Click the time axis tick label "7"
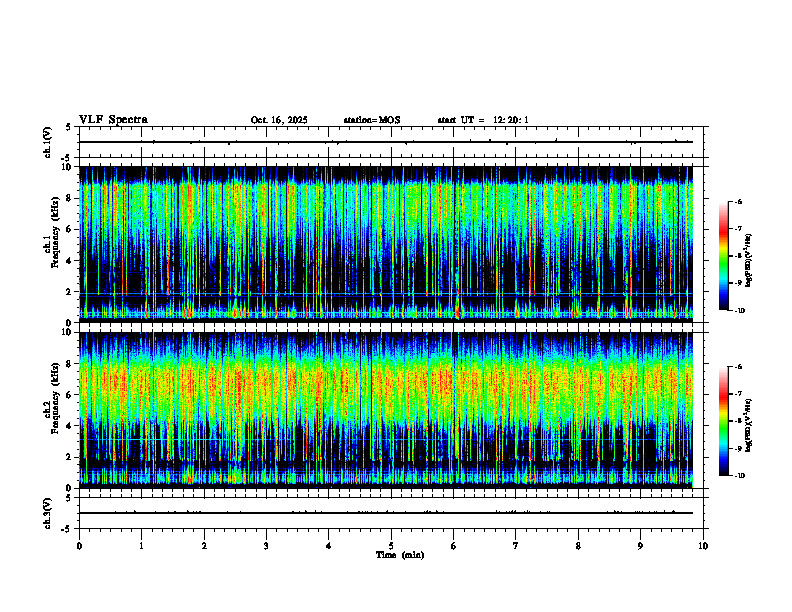 516,546
